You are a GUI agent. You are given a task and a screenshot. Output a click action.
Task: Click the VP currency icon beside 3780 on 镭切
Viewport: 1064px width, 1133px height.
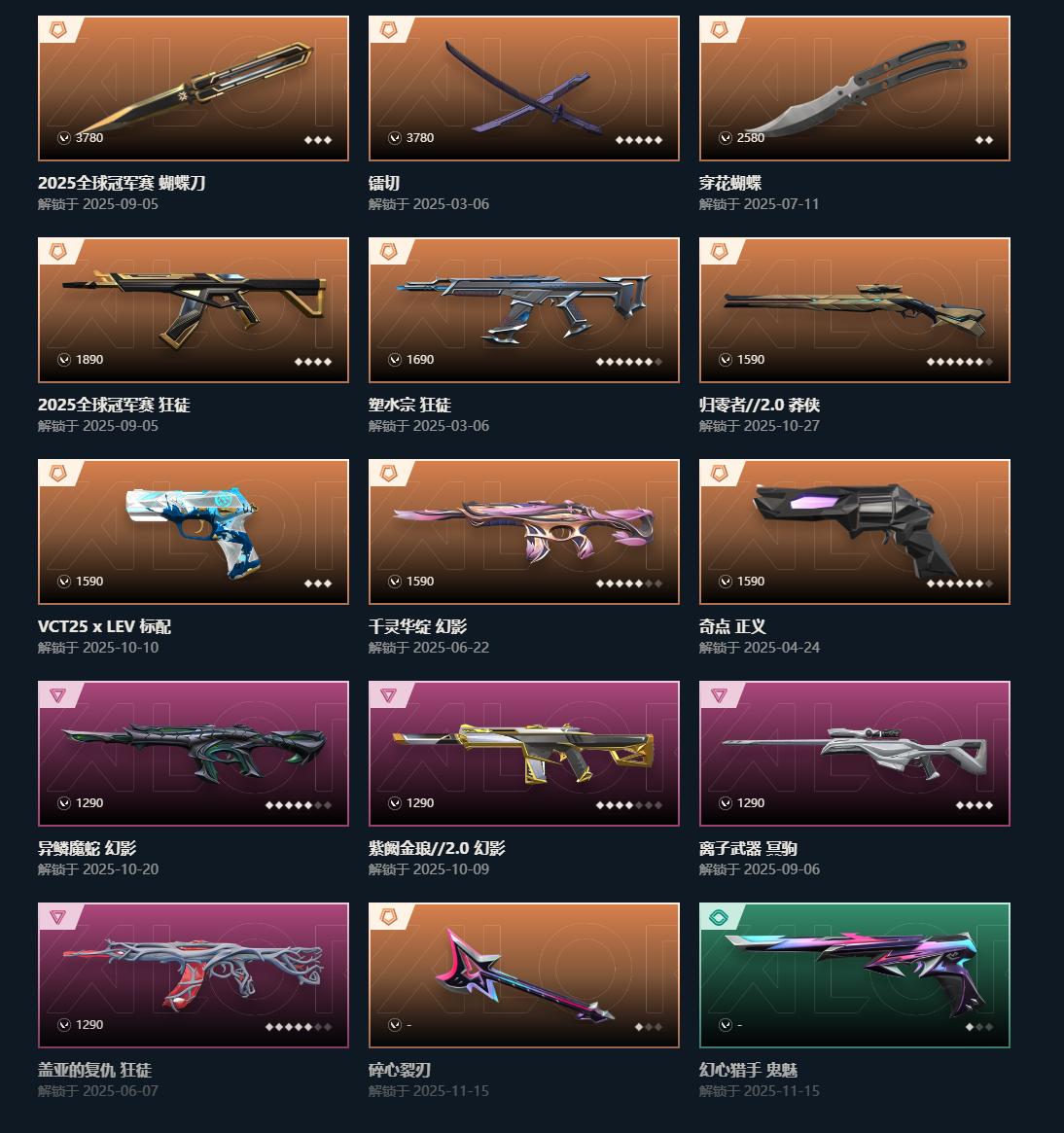[395, 138]
